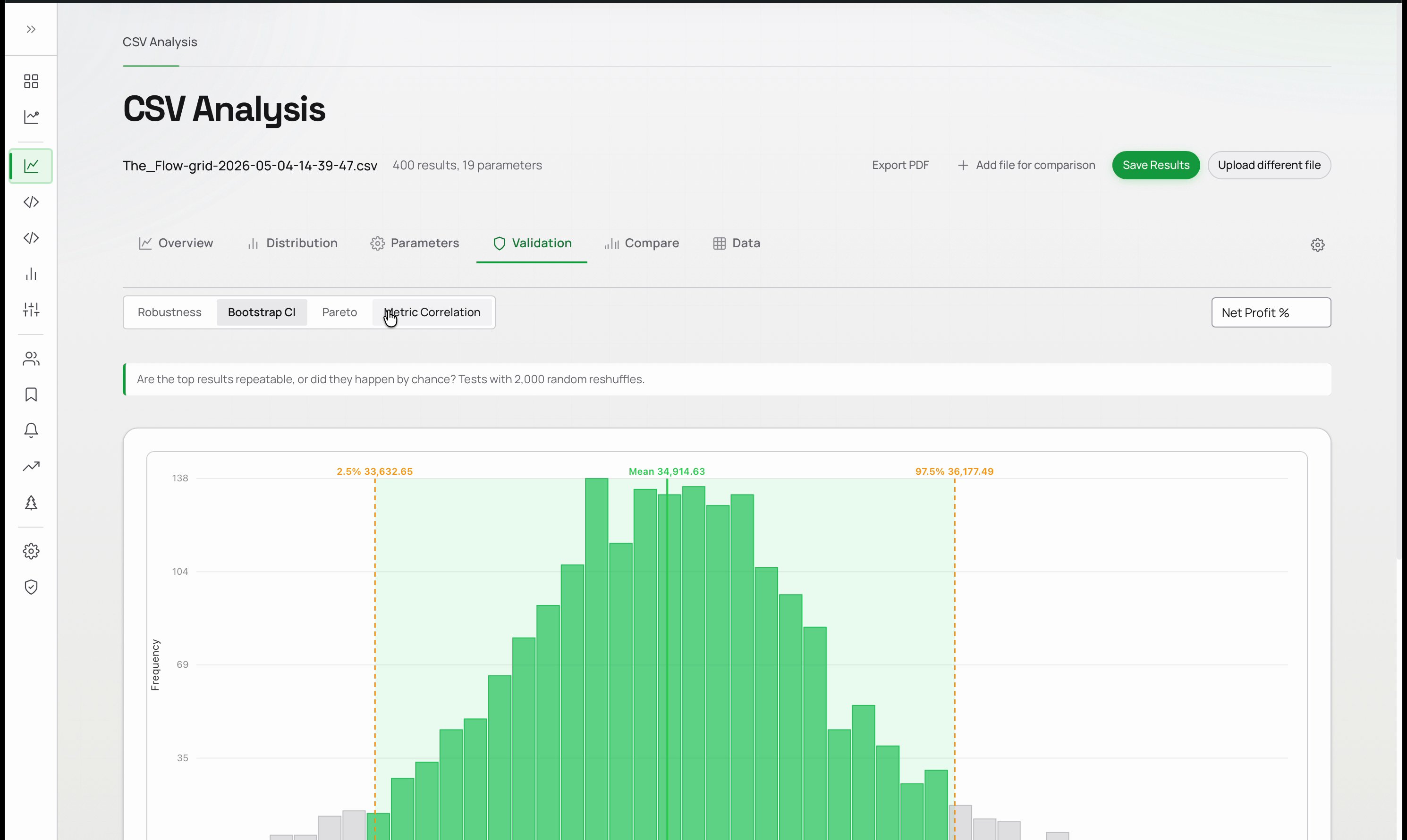Select the Robustness sub-tab

(170, 312)
